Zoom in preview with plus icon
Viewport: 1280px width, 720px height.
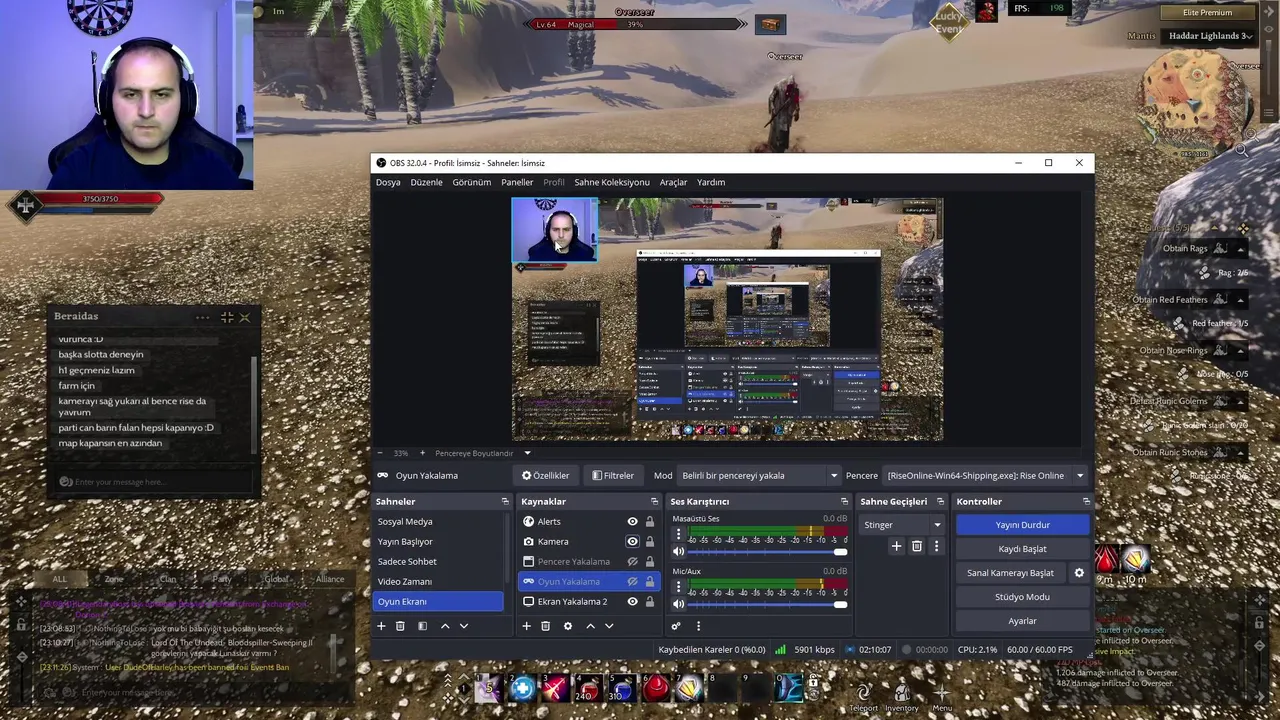421,453
